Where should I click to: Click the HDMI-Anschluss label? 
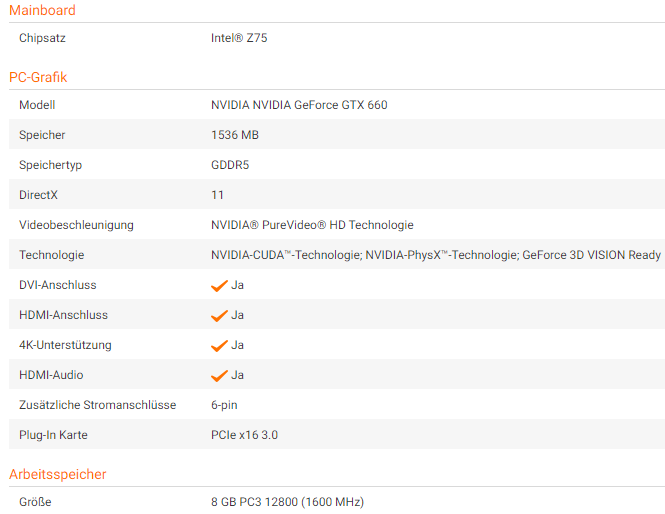click(64, 315)
